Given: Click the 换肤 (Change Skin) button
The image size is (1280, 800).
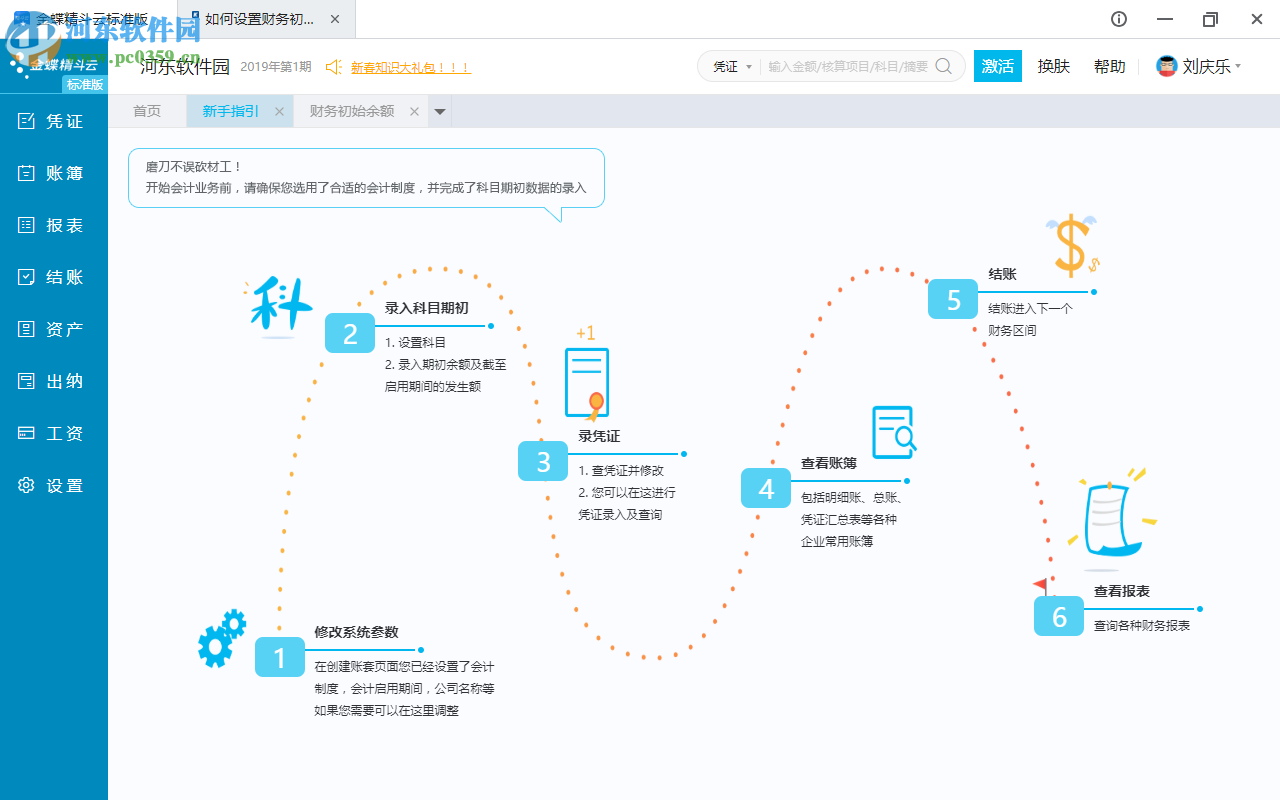Looking at the screenshot, I should tap(1053, 66).
